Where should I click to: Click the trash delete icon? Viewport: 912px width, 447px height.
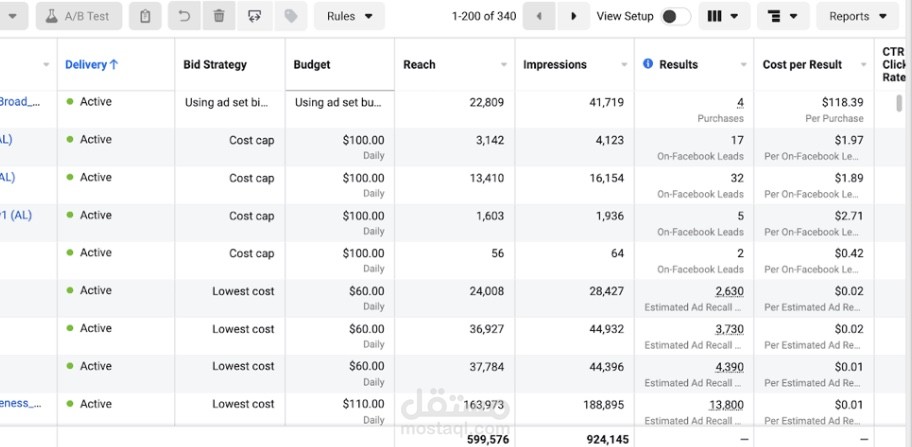click(x=219, y=16)
